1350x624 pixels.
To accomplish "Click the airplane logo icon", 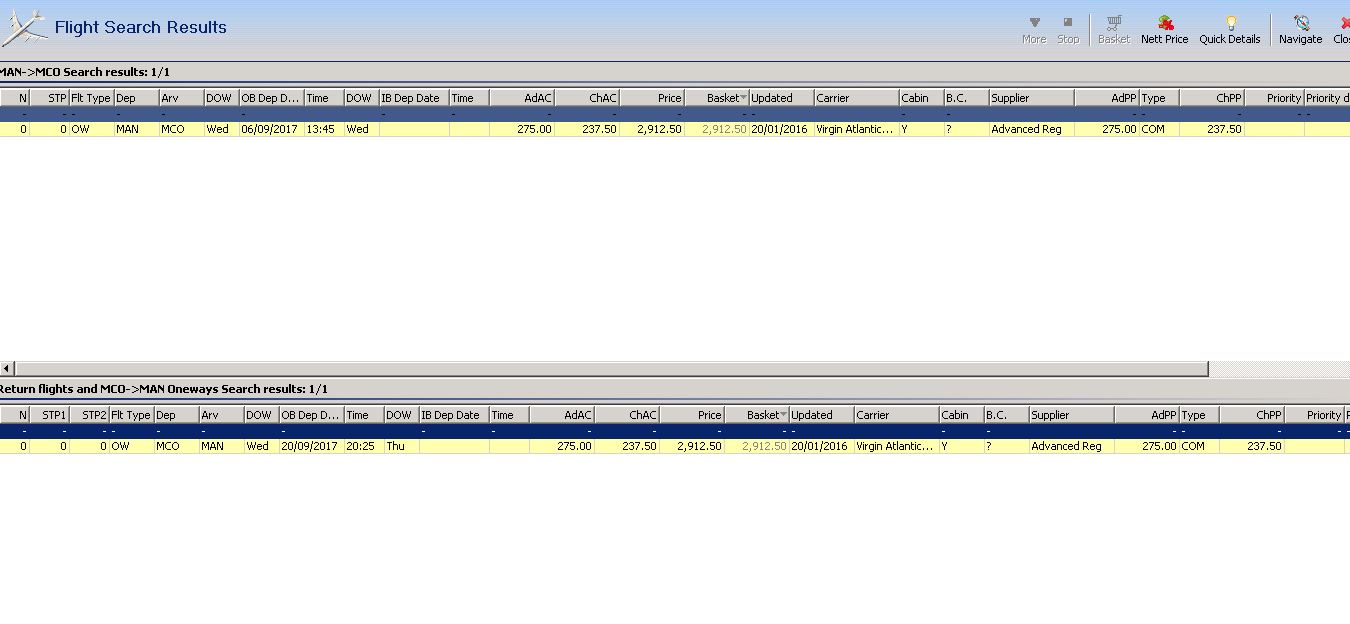I will point(24,27).
